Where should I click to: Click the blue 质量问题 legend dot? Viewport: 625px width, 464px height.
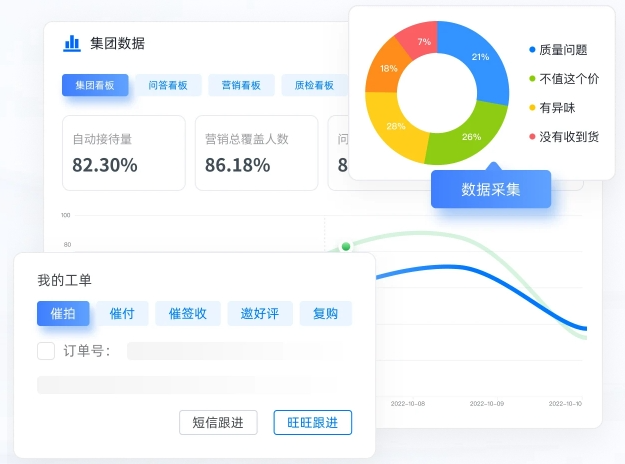pyautogui.click(x=532, y=50)
